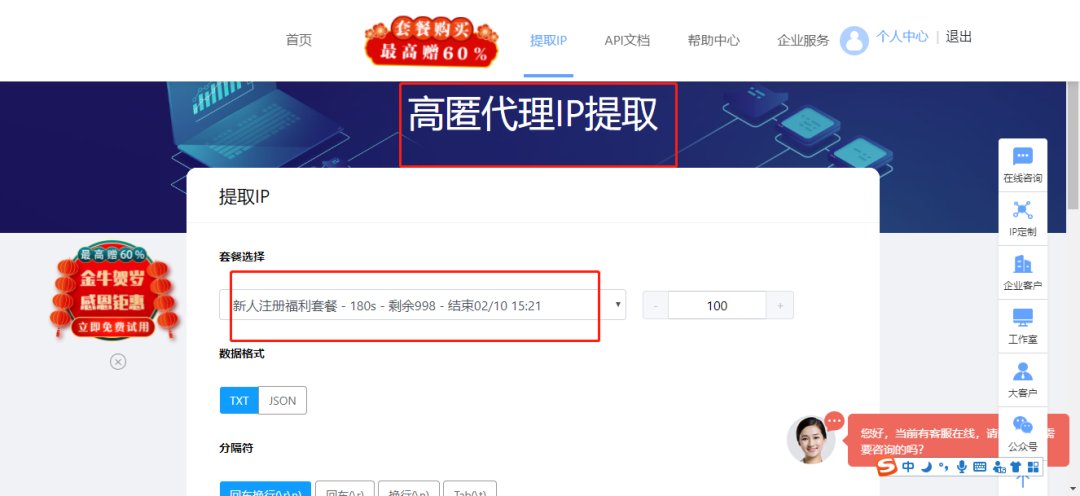1080x496 pixels.
Task: Select the Tab(\t) separator option
Action: pyautogui.click(x=470, y=488)
